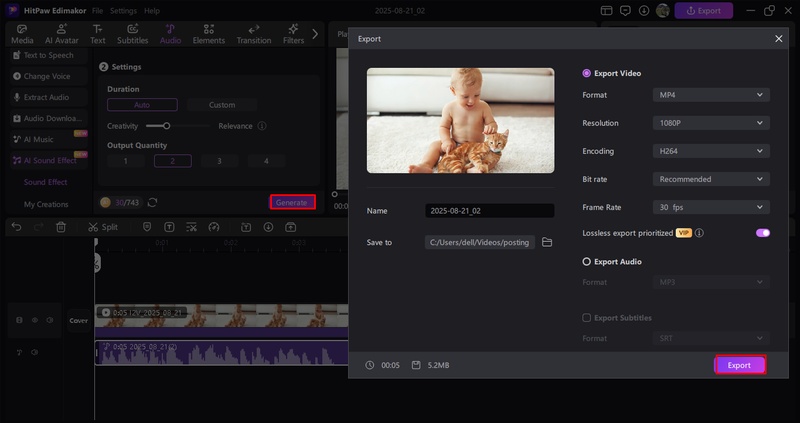The height and width of the screenshot is (423, 800).
Task: Mute the audio track speaker
Action: click(35, 353)
